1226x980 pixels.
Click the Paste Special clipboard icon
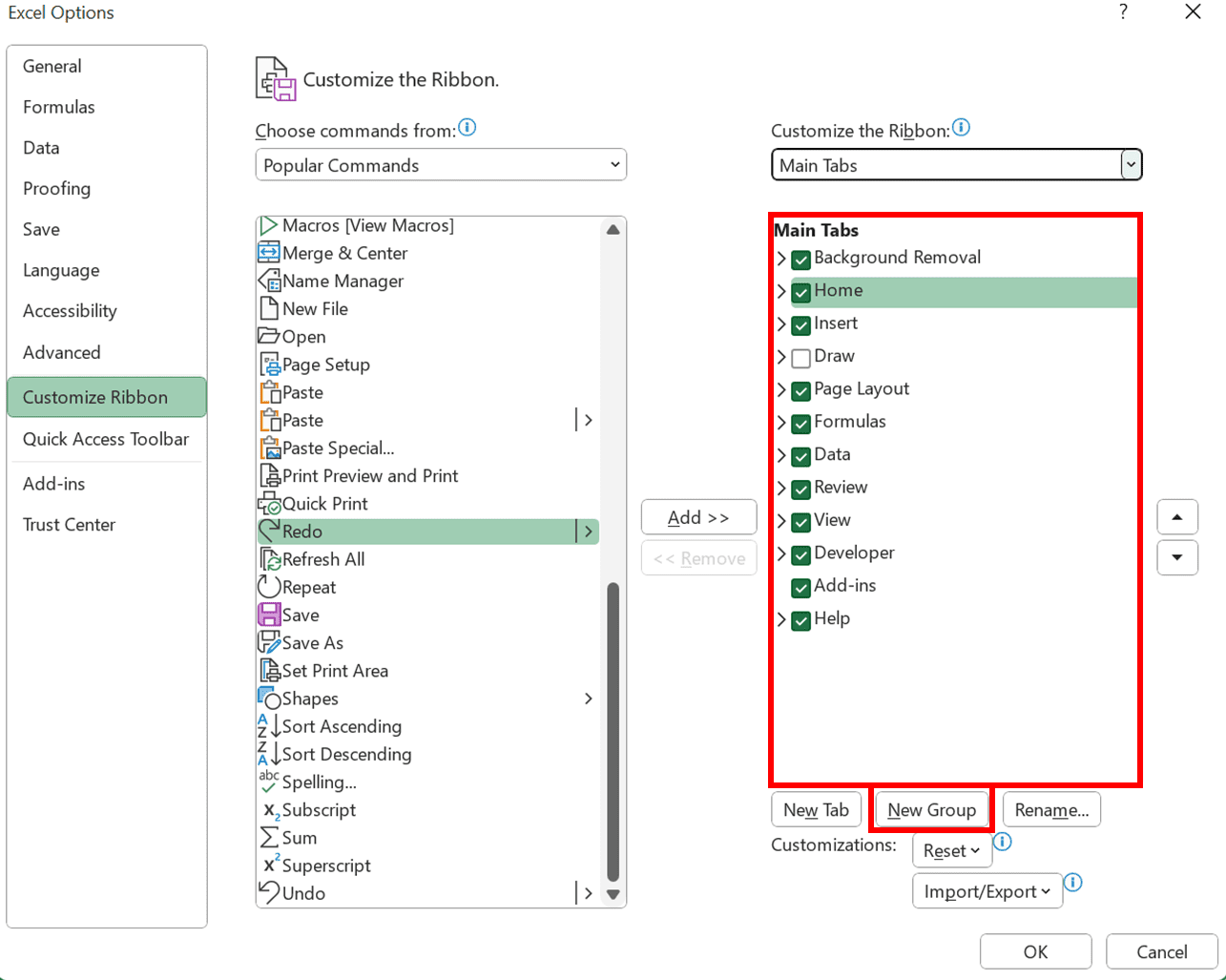pos(269,448)
